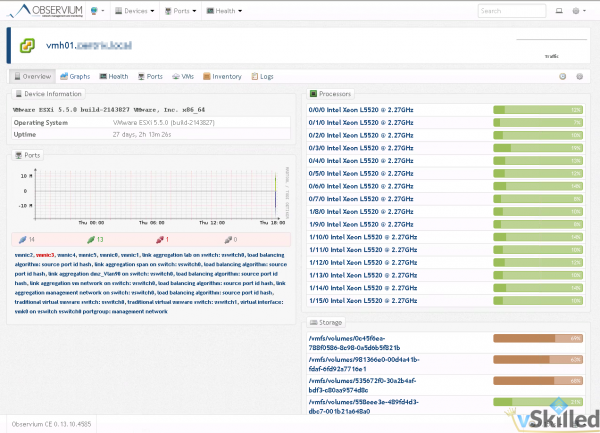The width and height of the screenshot is (600, 433).
Task: Open processor 0/7/0 Intel Xeon L5520
Action: (x=361, y=199)
